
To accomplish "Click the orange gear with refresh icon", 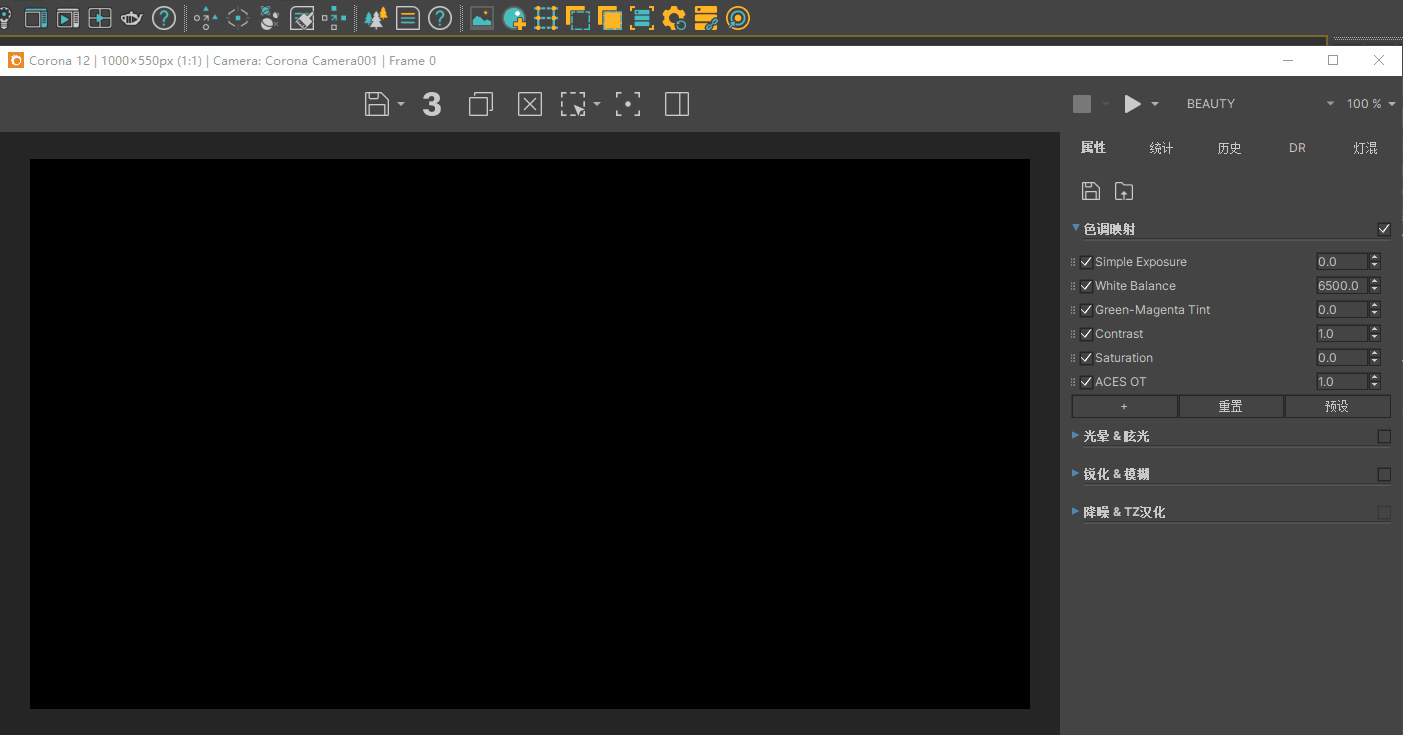I will [674, 18].
